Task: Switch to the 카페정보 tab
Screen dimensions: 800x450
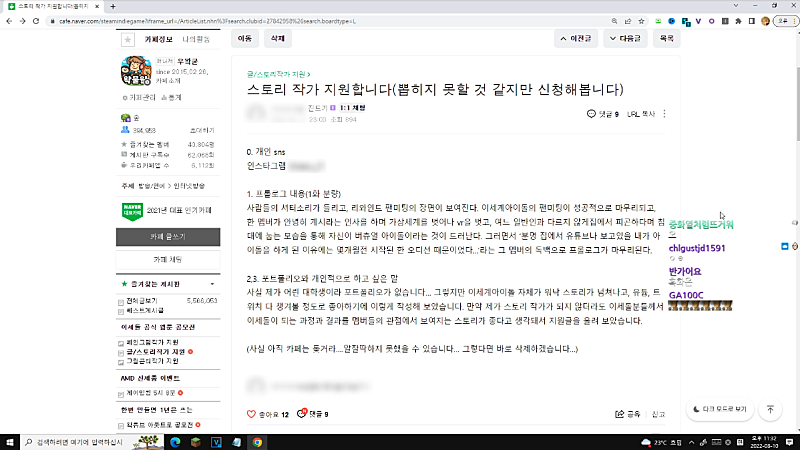Action: (x=158, y=39)
